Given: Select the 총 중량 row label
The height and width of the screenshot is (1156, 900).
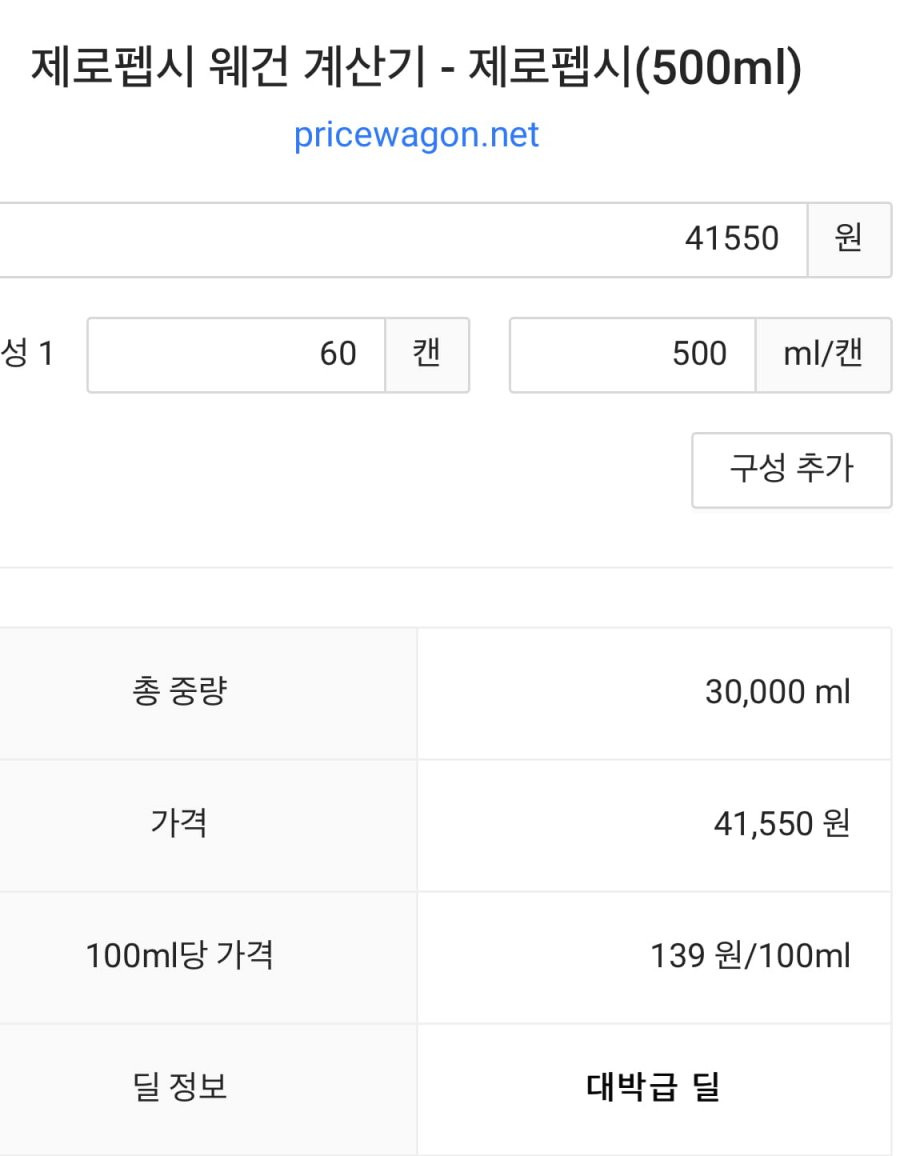Looking at the screenshot, I should click(179, 692).
